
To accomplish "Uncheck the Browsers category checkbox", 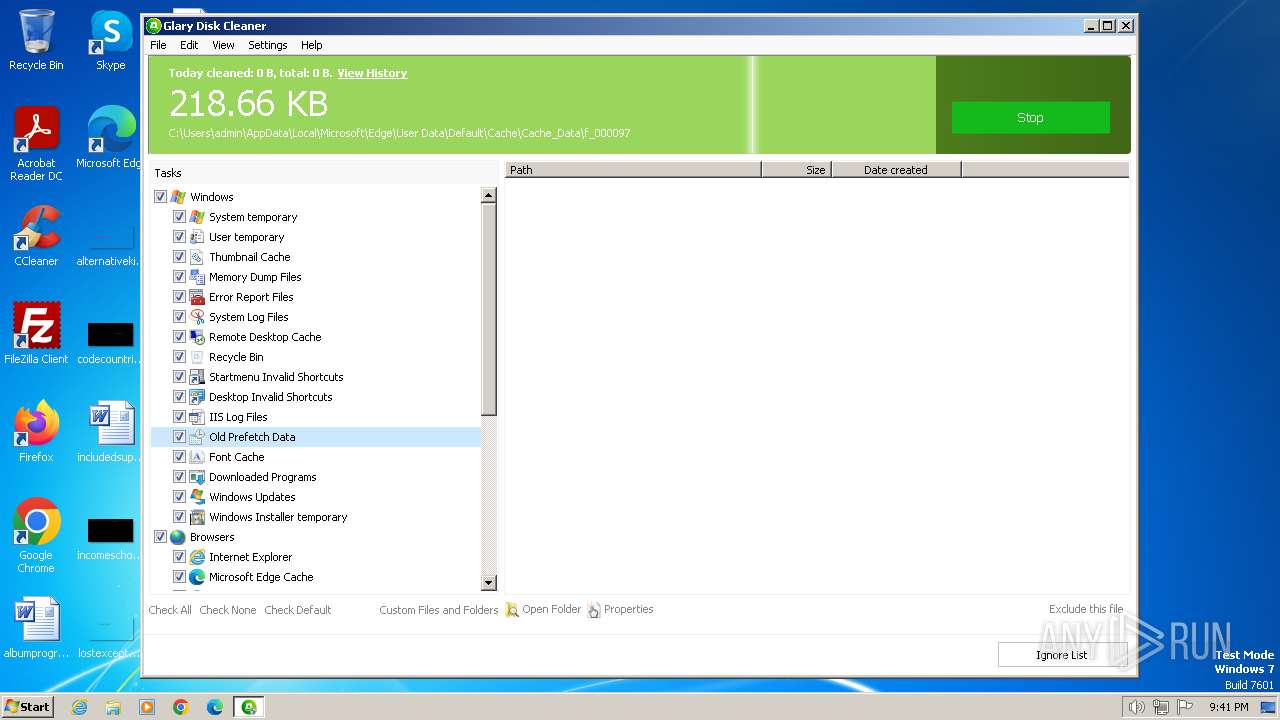I will click(160, 537).
